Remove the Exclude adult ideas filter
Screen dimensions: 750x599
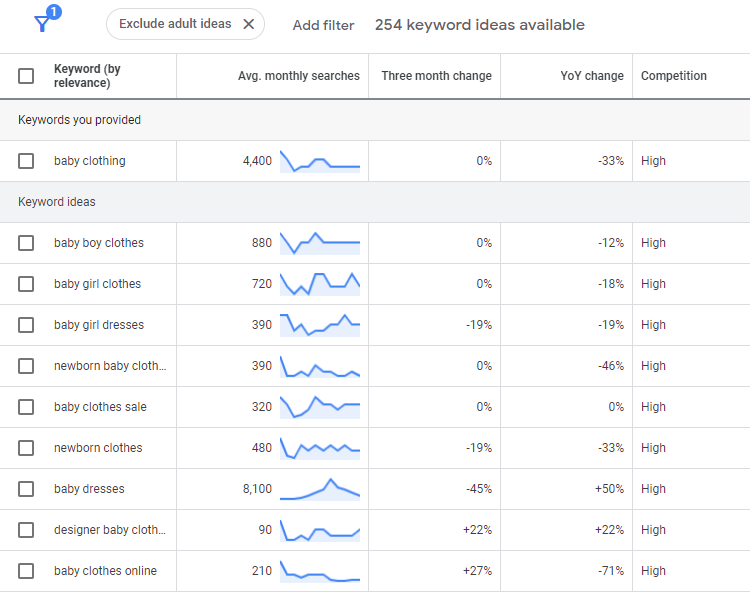(249, 24)
